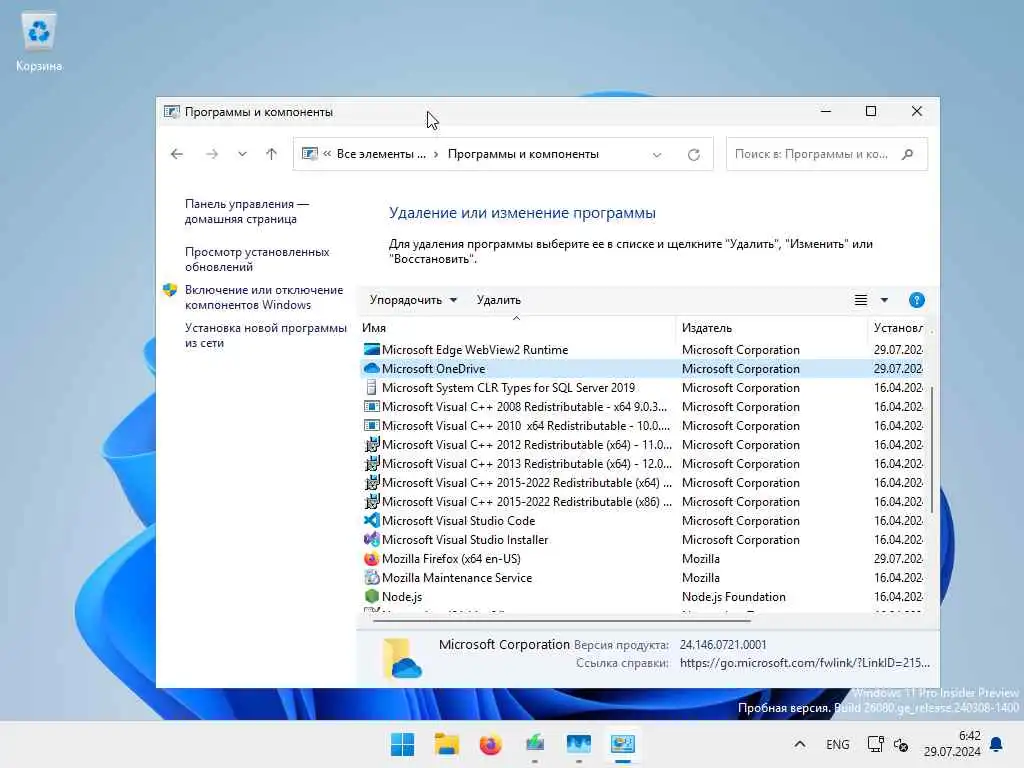Open Установка новой программы из сети
1024x768 pixels.
(x=266, y=335)
